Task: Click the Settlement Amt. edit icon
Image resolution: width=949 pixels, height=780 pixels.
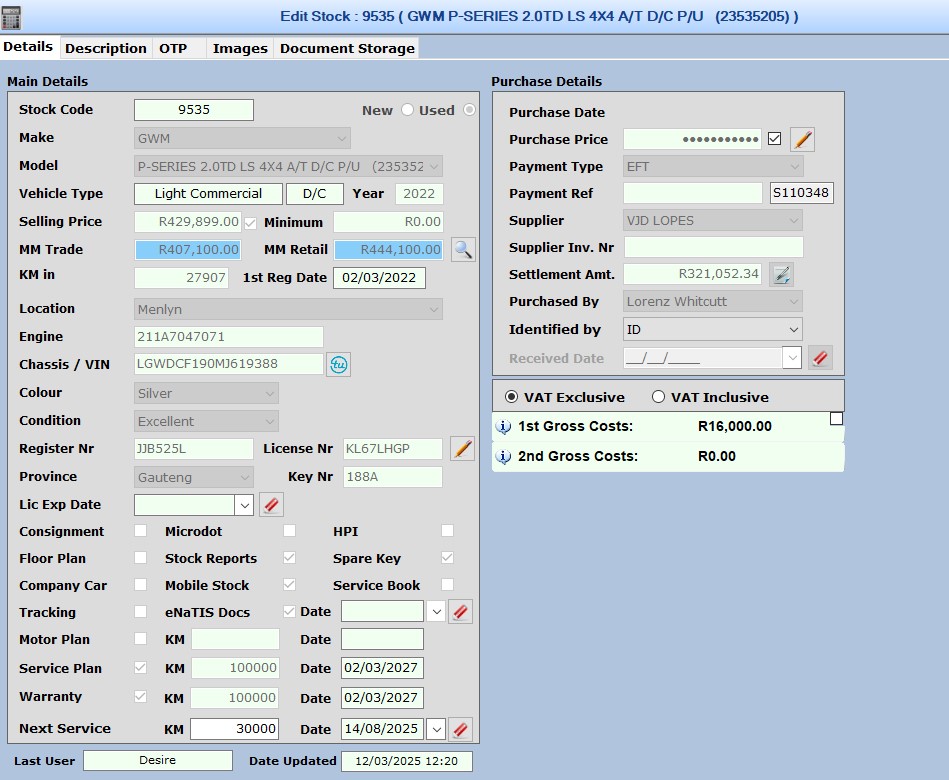Action: point(781,274)
